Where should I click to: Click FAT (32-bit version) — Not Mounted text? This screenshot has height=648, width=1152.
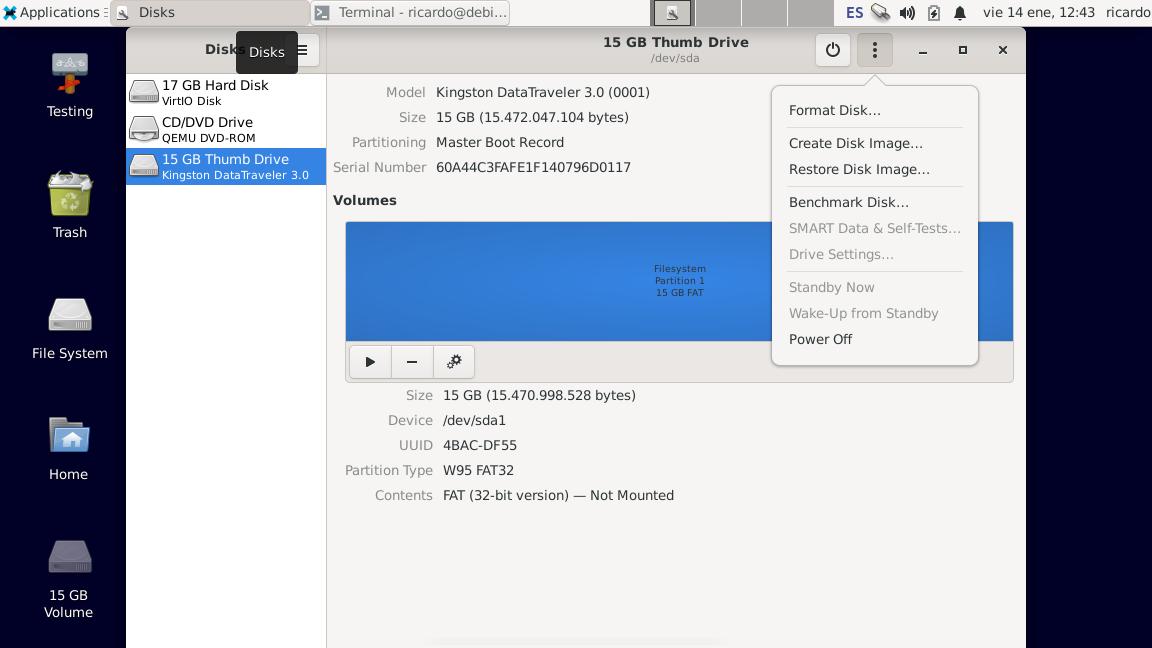[x=558, y=495]
